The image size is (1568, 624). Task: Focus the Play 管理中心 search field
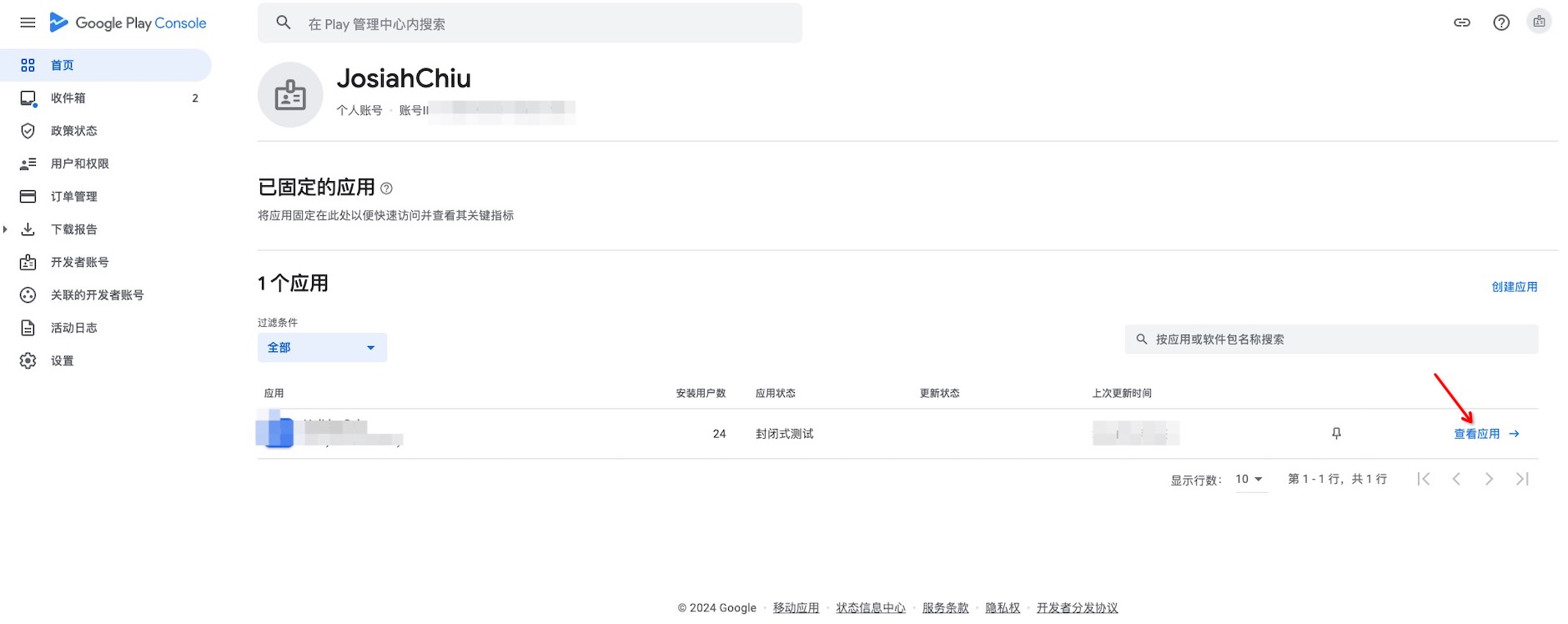pyautogui.click(x=530, y=23)
